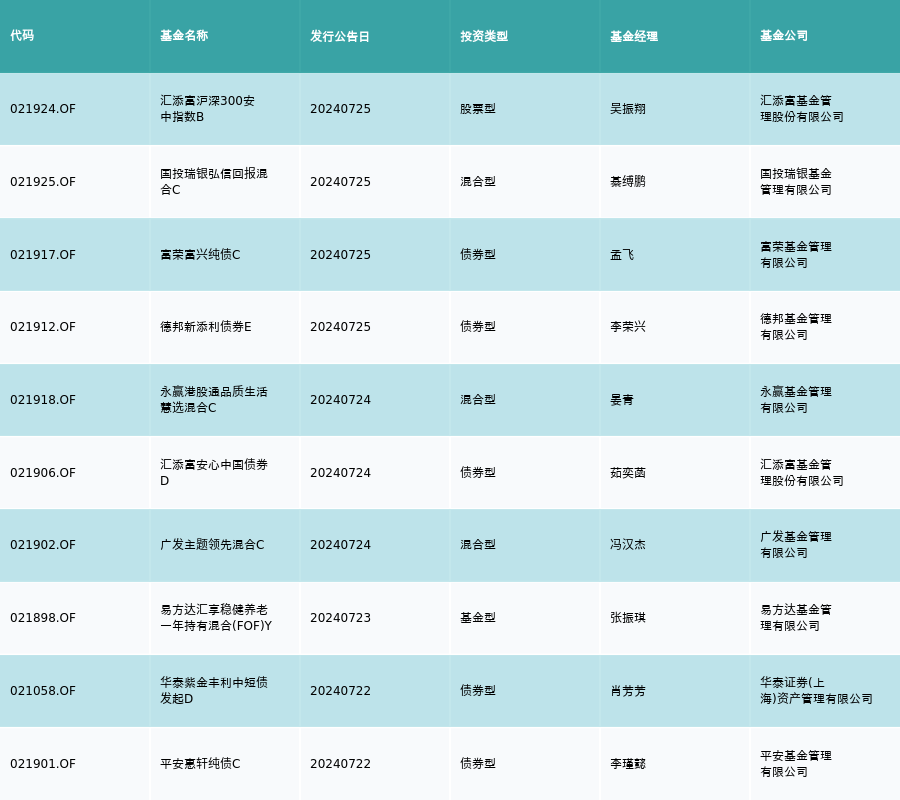Click date 20240722 in 021058.OF row
This screenshot has height=800, width=900.
coord(340,691)
